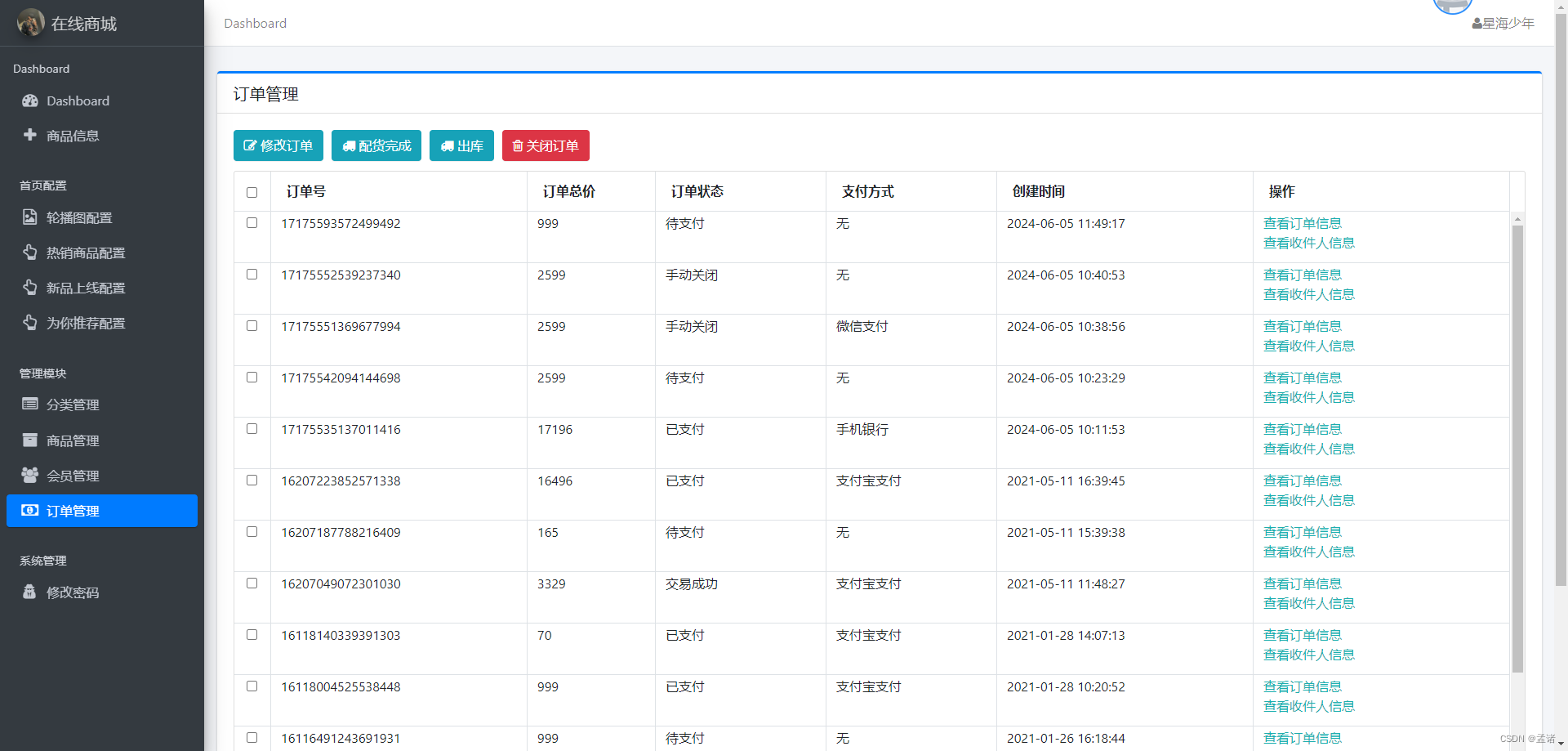
Task: Open 查看订单信息 for order 17175535137011416
Action: pos(1303,429)
